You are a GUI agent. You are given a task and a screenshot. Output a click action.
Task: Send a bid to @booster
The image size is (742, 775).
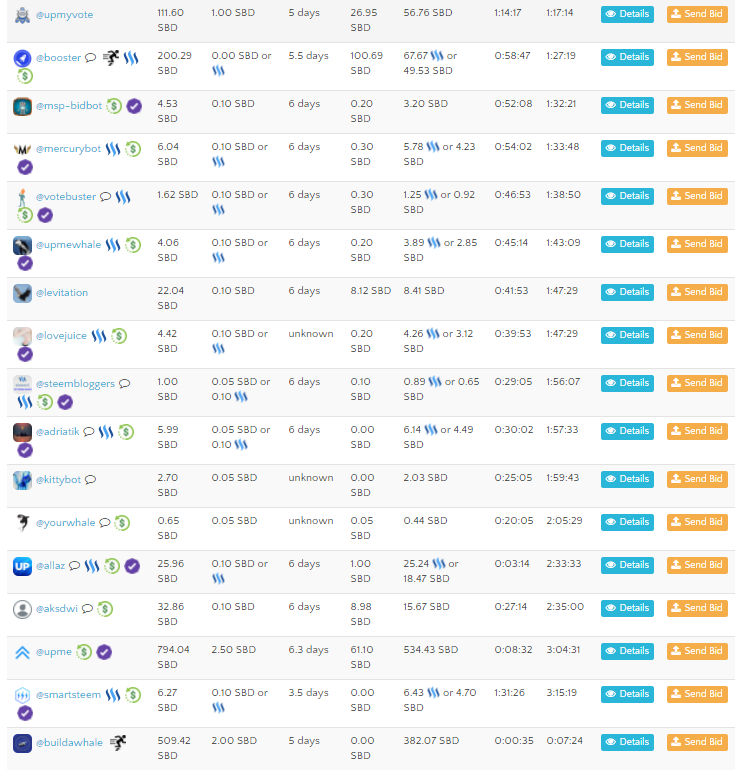(697, 57)
